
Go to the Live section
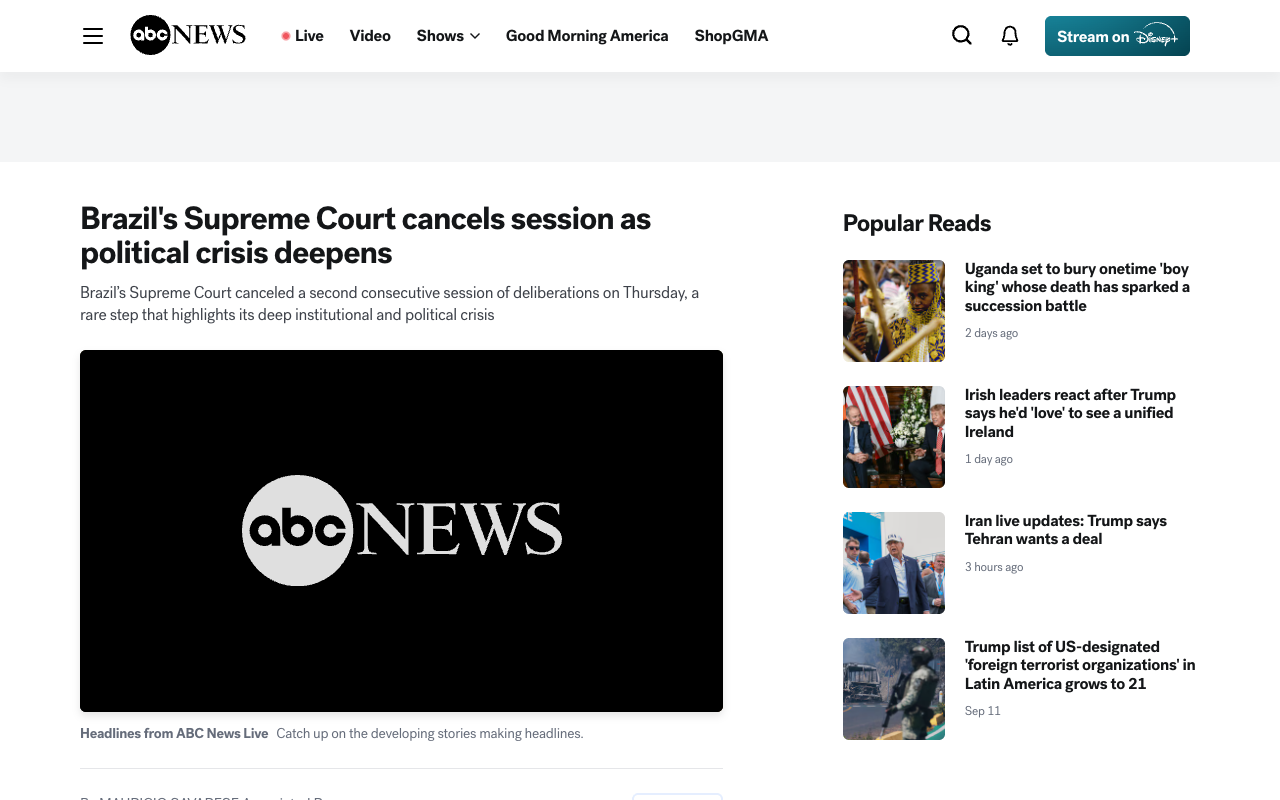(309, 36)
